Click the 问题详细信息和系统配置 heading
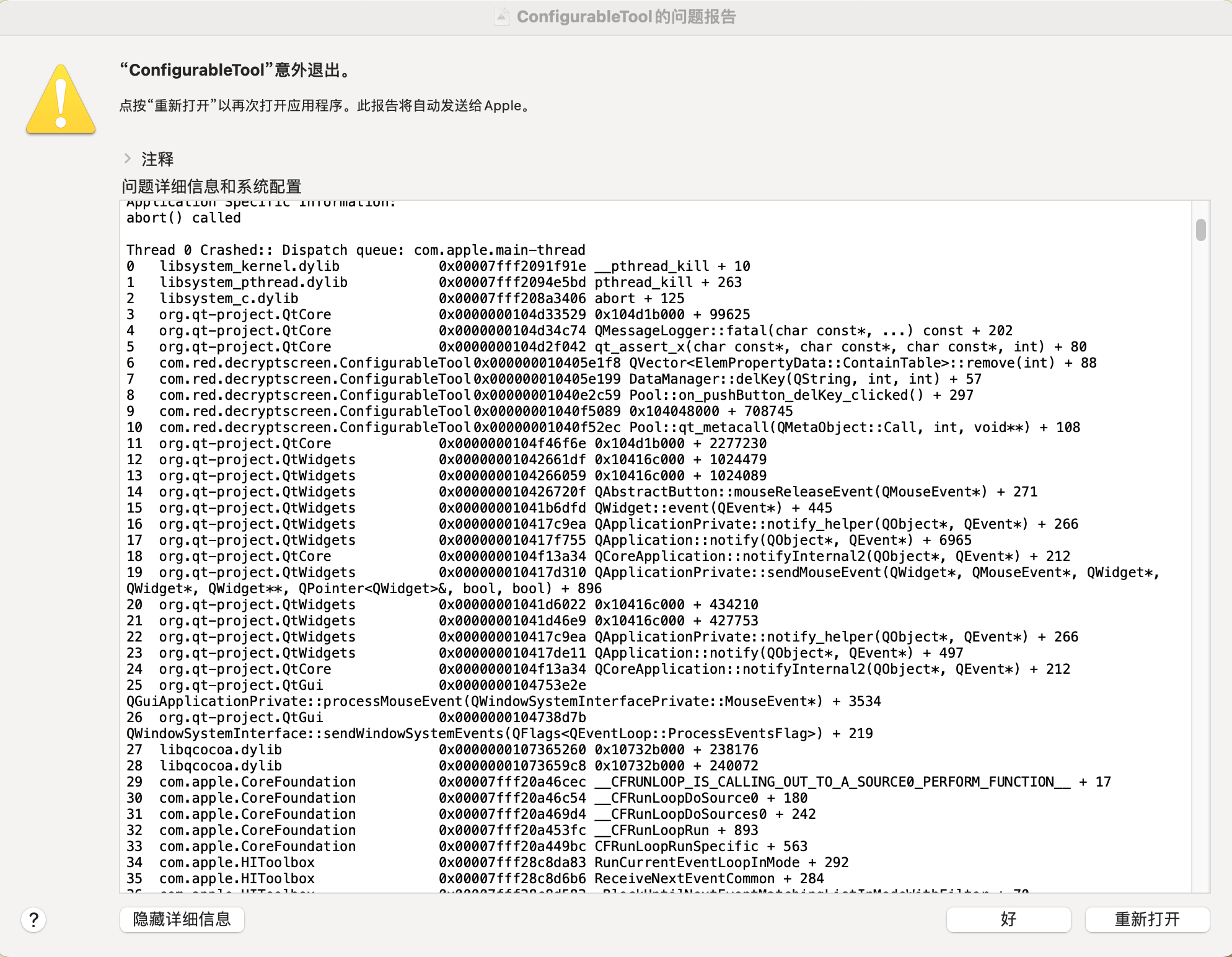The image size is (1232, 957). click(x=211, y=187)
